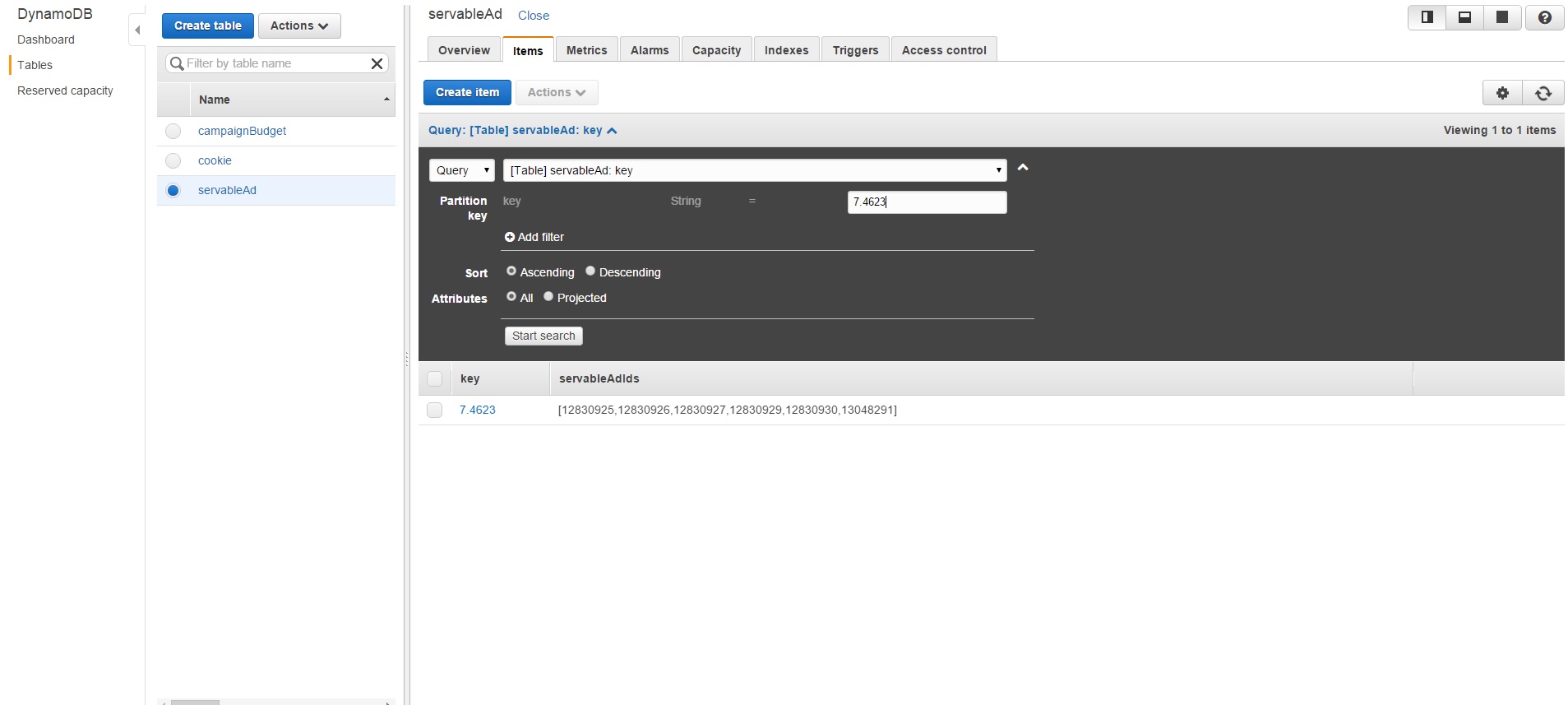
Task: Click Start search button
Action: [543, 336]
